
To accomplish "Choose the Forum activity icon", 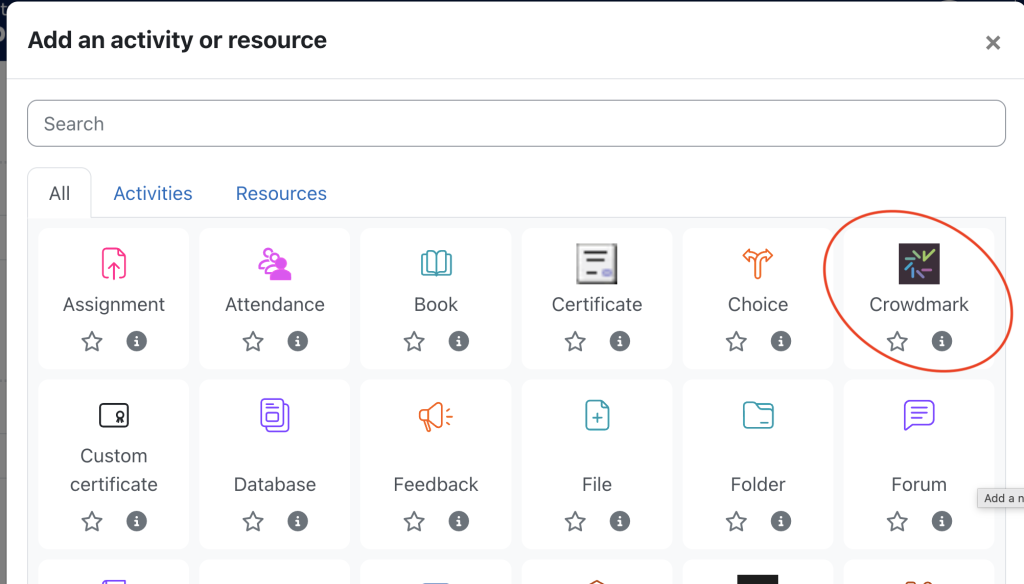I will tap(919, 415).
